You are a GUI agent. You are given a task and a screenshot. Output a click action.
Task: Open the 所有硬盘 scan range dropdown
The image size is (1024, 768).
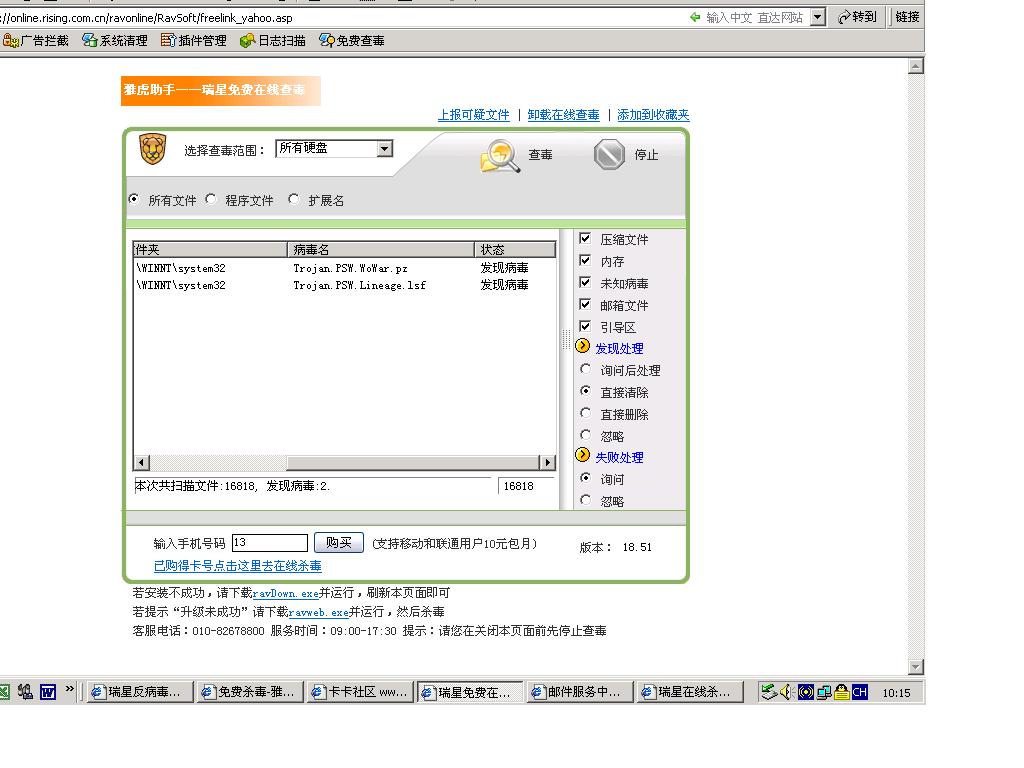385,149
